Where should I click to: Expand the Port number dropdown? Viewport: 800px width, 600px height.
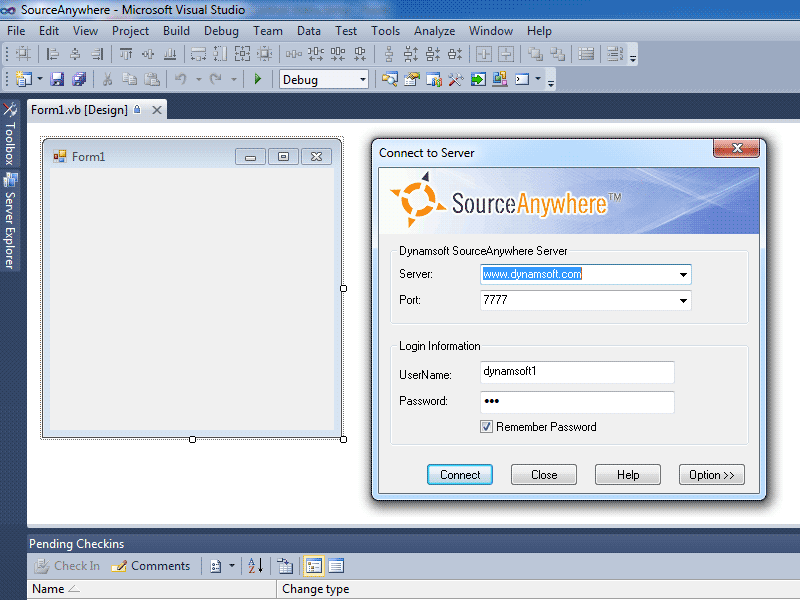[684, 301]
